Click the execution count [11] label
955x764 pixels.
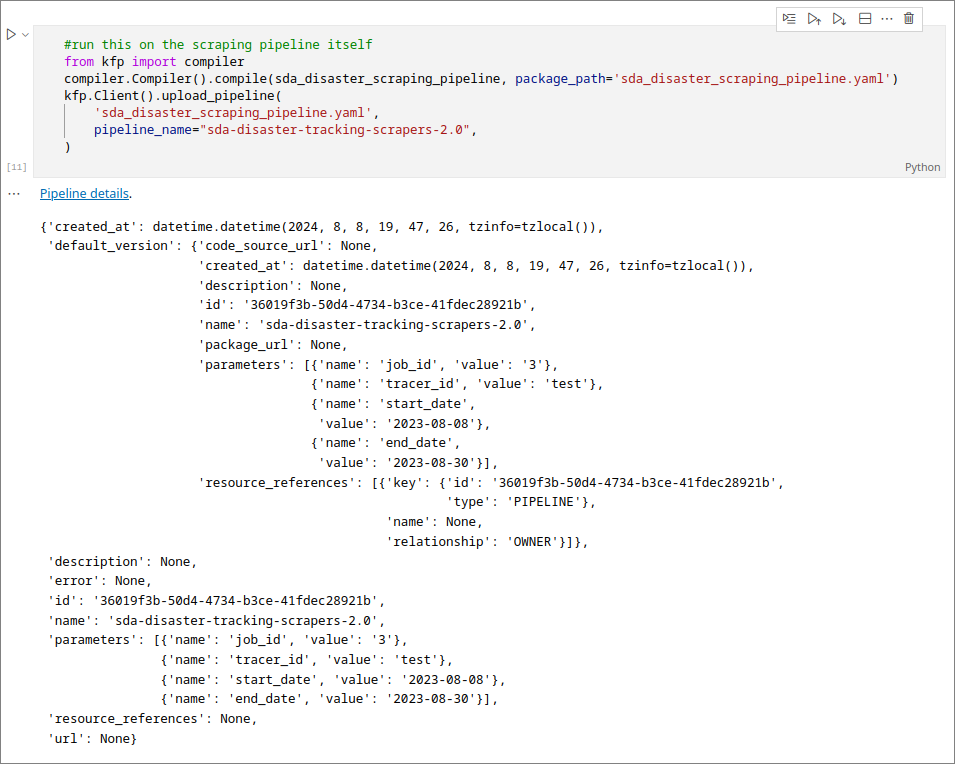(16, 167)
